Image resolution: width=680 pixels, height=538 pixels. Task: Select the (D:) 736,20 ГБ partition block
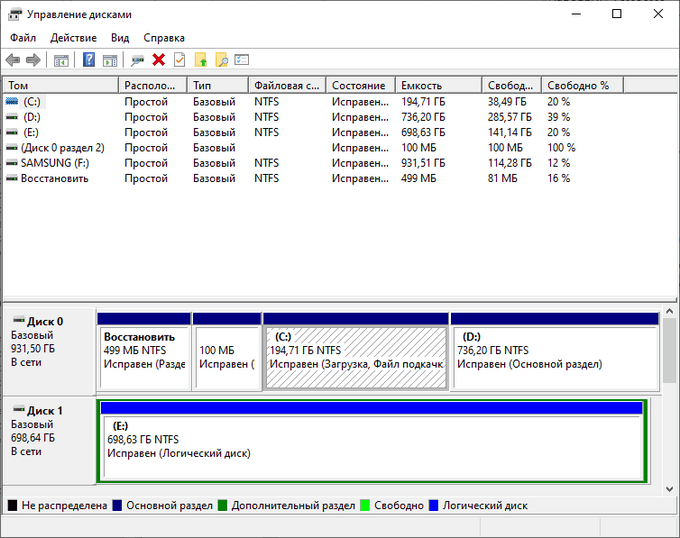(x=555, y=351)
